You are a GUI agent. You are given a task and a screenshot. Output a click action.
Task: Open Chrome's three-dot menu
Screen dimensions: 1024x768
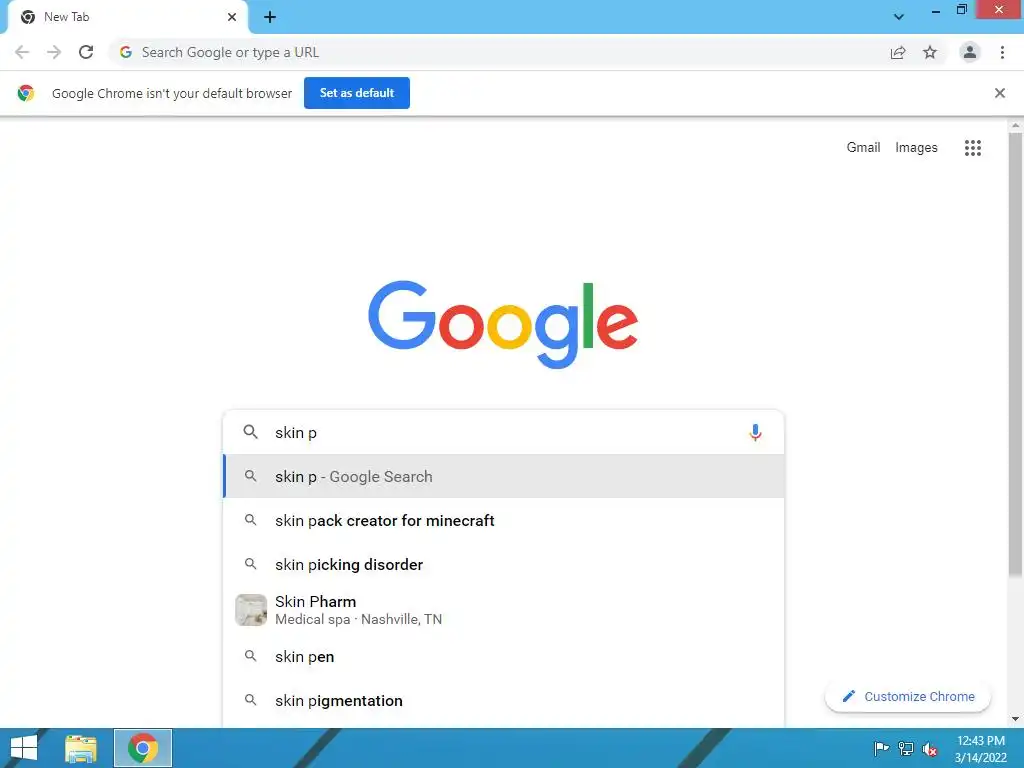(x=1002, y=52)
